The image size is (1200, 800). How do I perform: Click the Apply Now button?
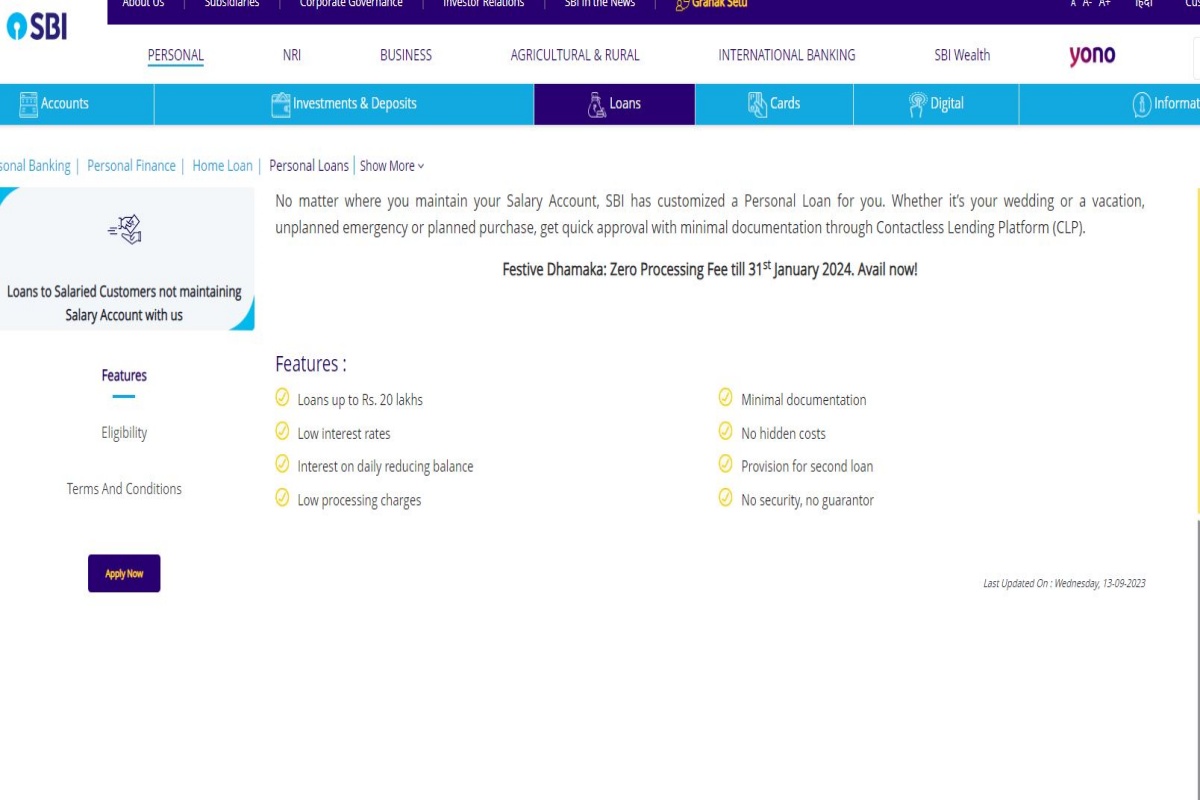[124, 573]
